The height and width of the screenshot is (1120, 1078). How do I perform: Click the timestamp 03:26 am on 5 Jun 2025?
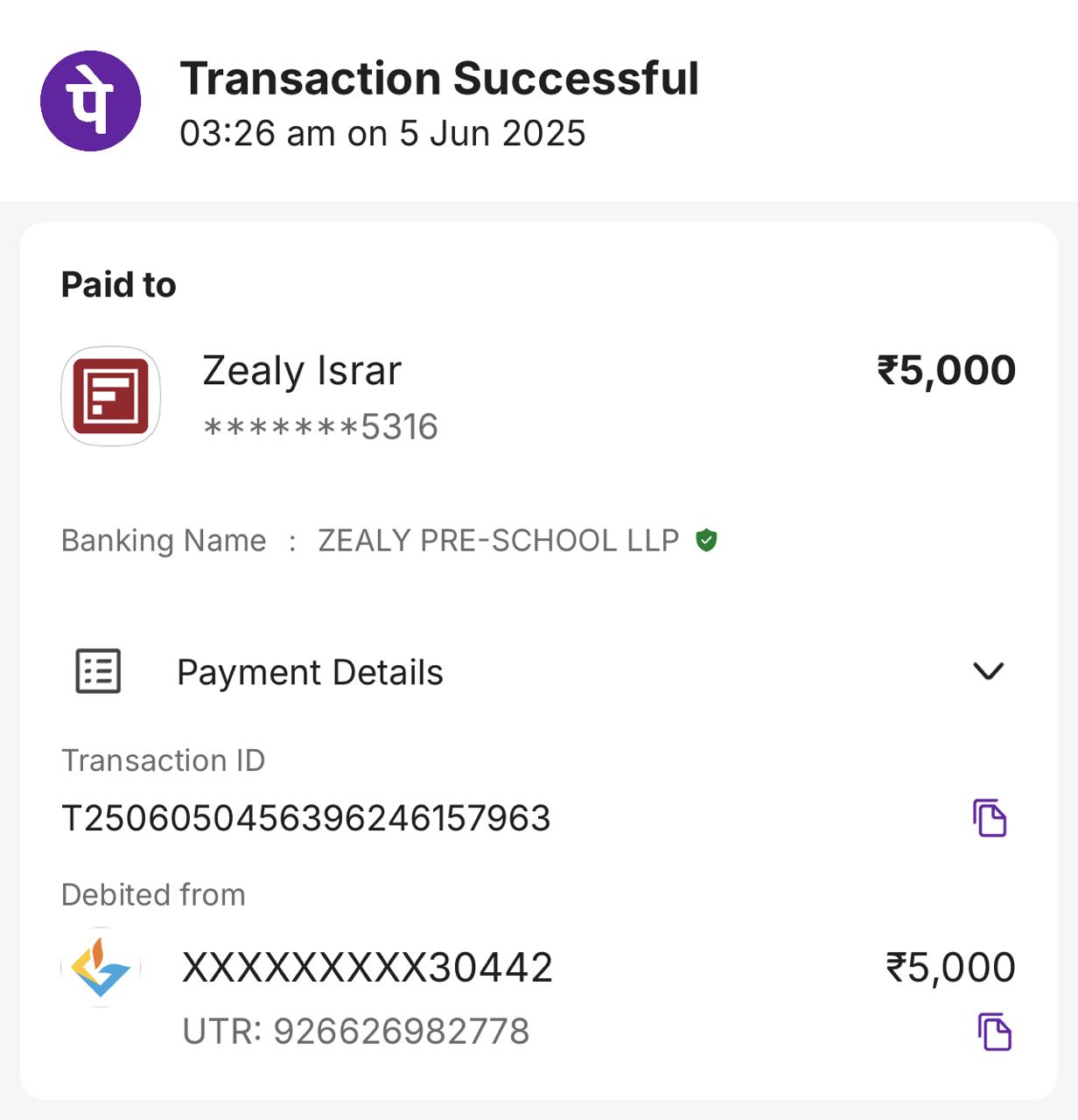[382, 134]
